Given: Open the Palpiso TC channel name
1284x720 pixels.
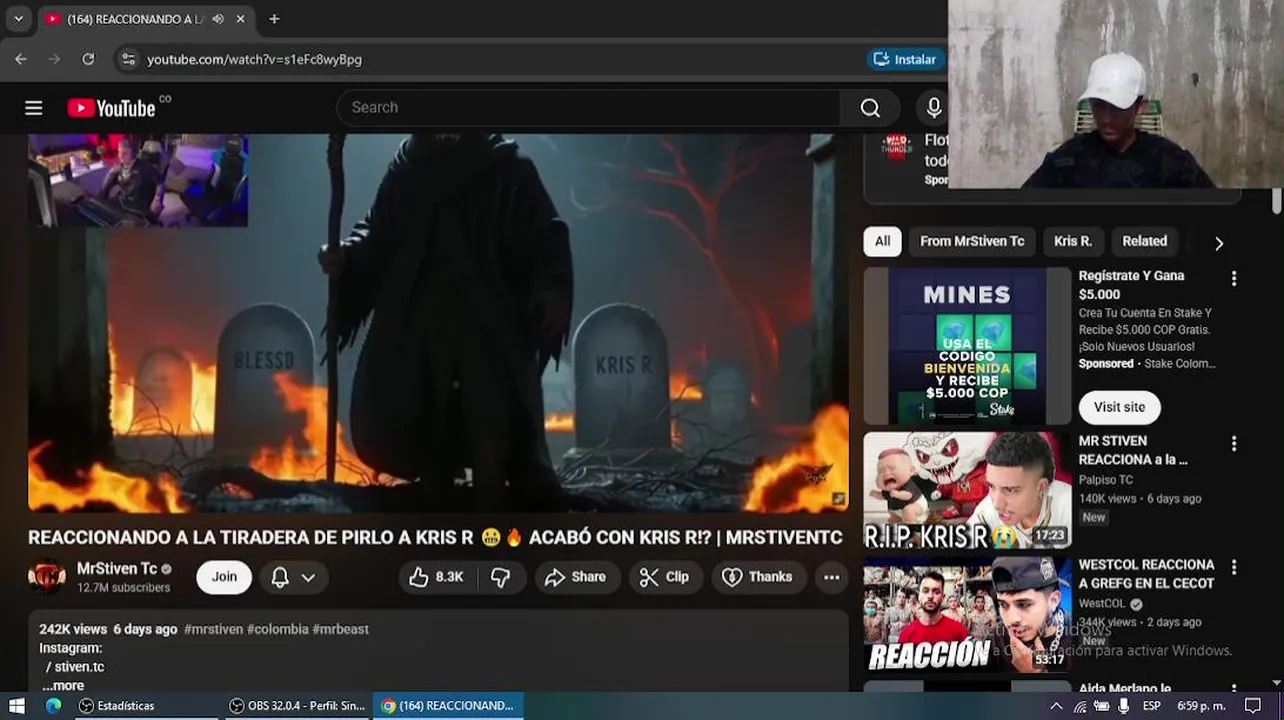Looking at the screenshot, I should click(1105, 480).
